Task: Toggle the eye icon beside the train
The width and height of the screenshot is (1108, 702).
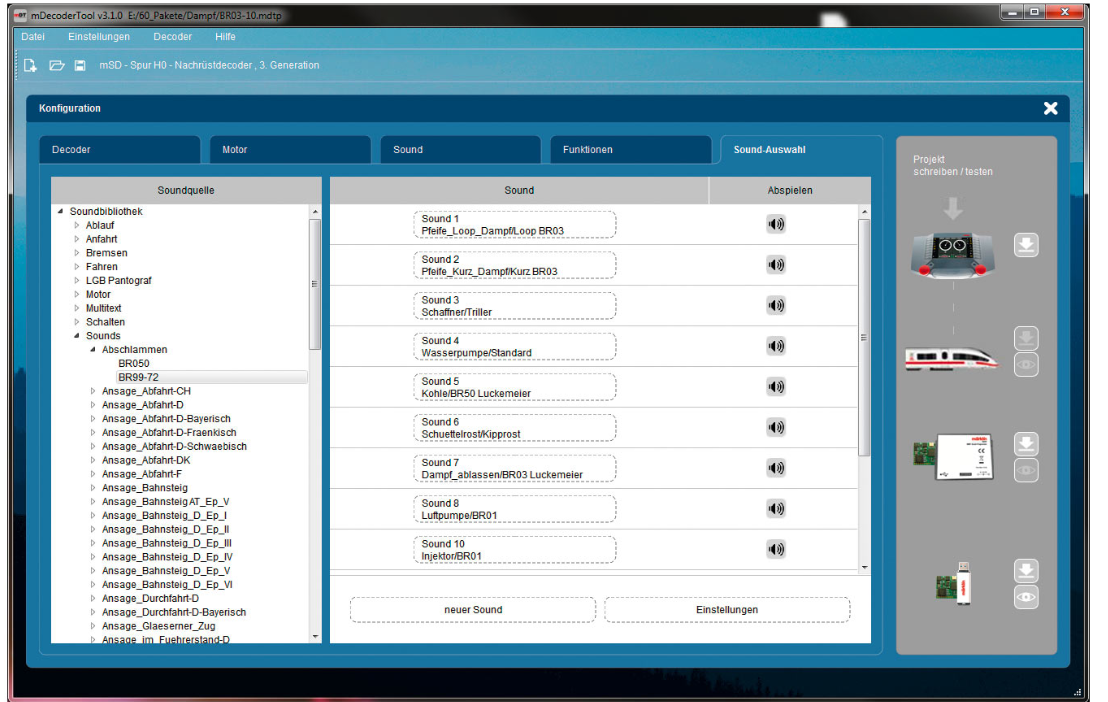Action: click(1026, 365)
